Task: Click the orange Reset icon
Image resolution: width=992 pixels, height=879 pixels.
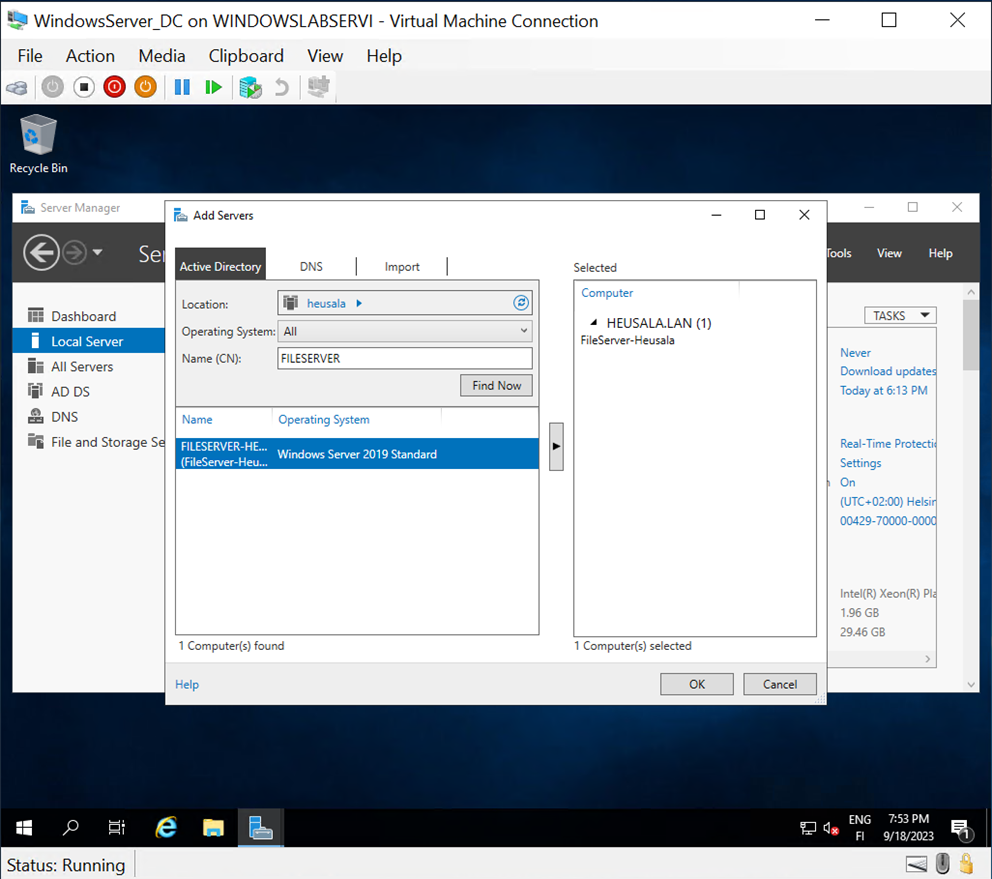Action: point(145,87)
